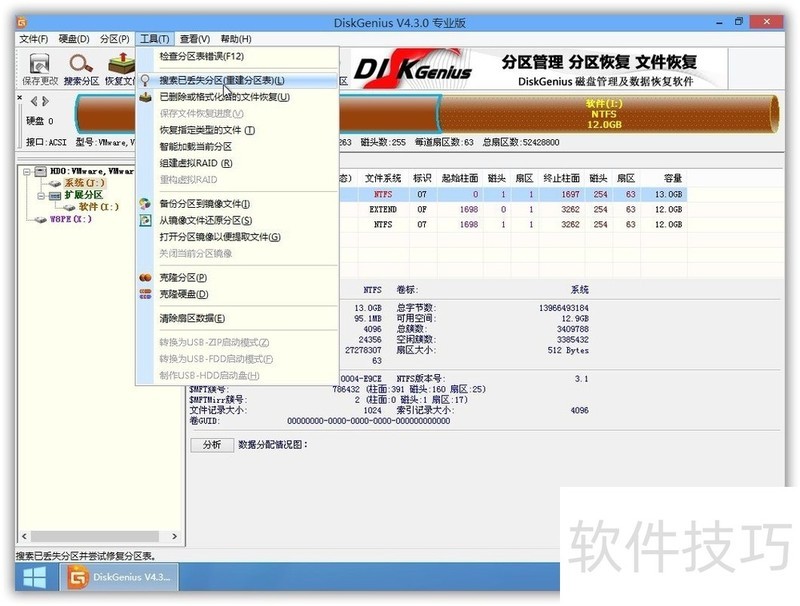
Task: Click the 标识 column header
Action: pos(422,178)
